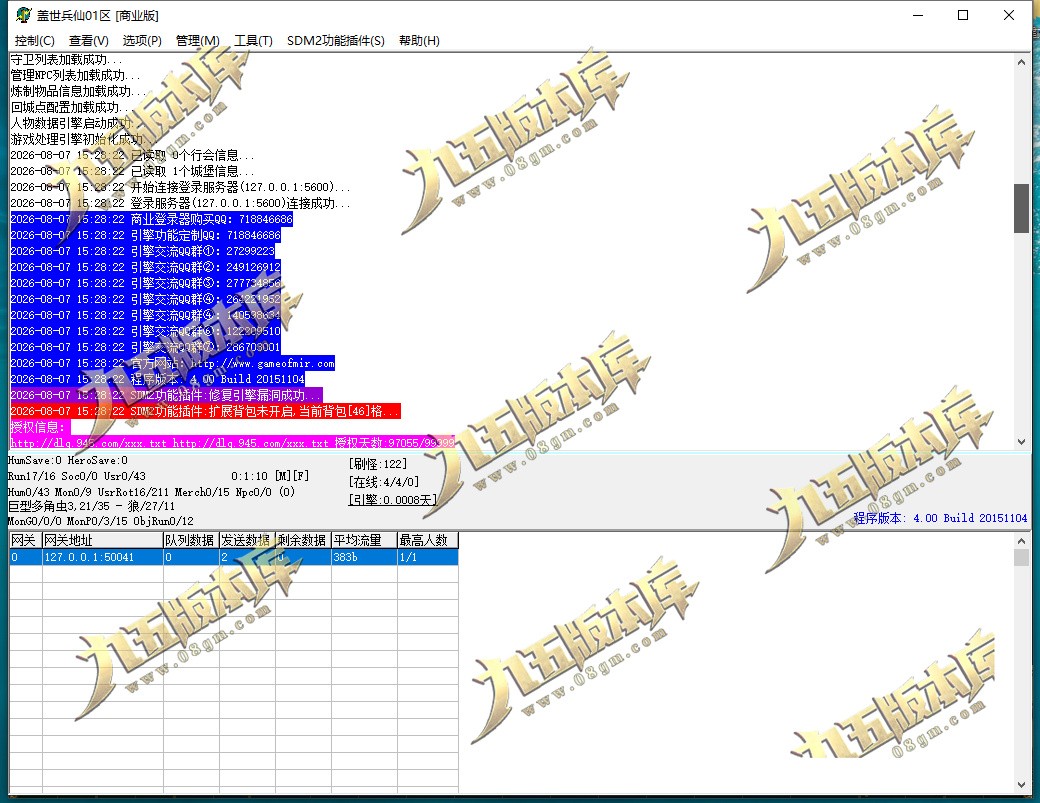Open the SDM2功能插件(S) menu

point(336,40)
